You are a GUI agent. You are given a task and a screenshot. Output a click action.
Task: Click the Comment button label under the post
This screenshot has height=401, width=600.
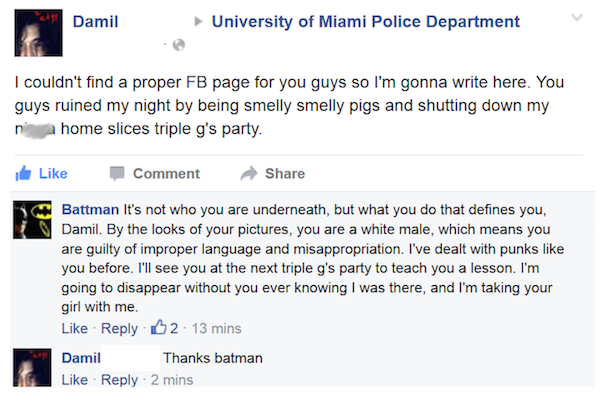(x=166, y=174)
